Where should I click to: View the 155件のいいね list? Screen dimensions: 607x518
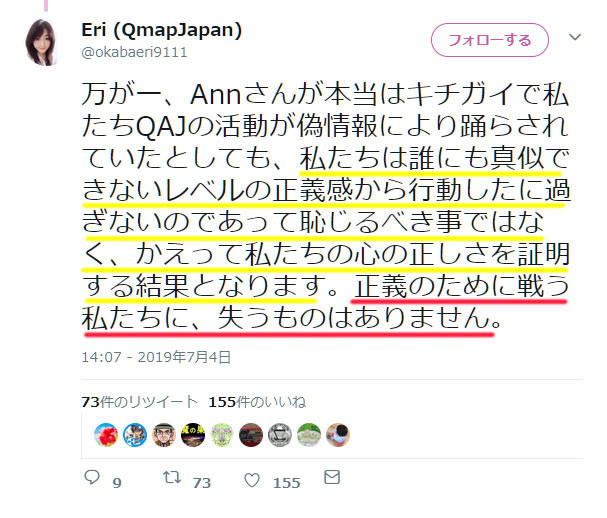[x=257, y=402]
